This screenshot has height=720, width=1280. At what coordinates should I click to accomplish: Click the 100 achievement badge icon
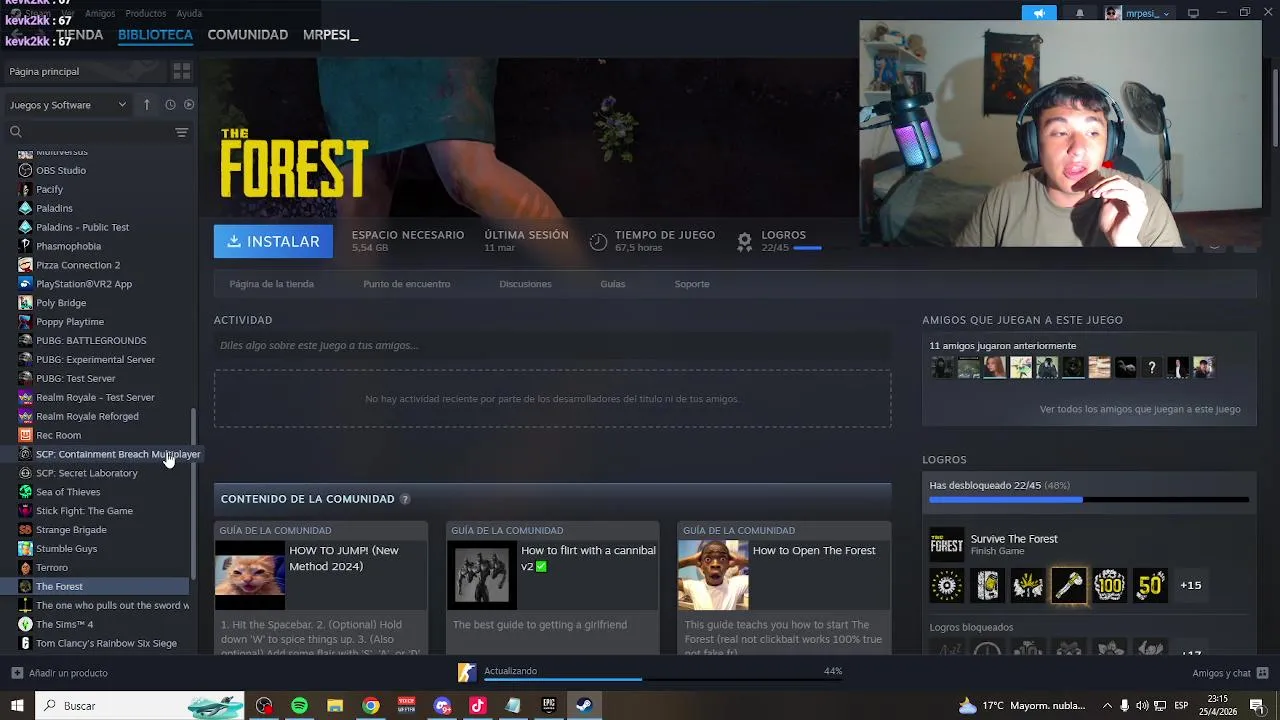point(1109,585)
